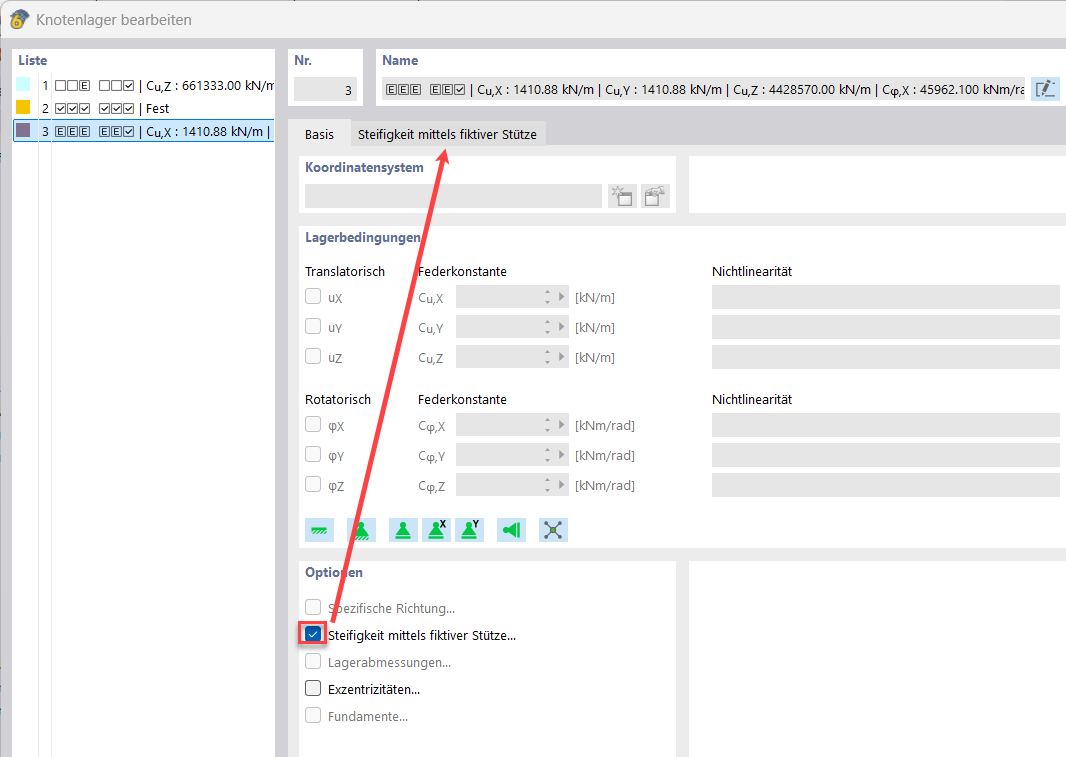Click the edit name icon next to Name field
Screen dimensions: 1066x757
(x=1045, y=89)
